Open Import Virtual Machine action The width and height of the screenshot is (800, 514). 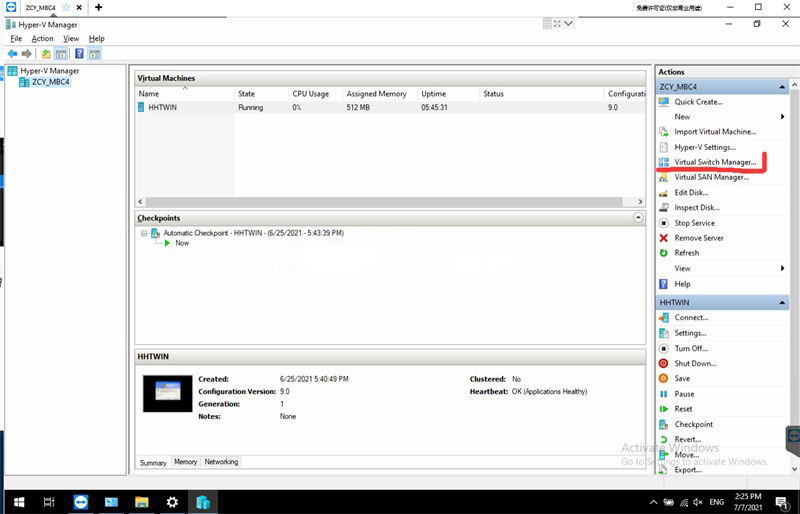click(x=715, y=132)
